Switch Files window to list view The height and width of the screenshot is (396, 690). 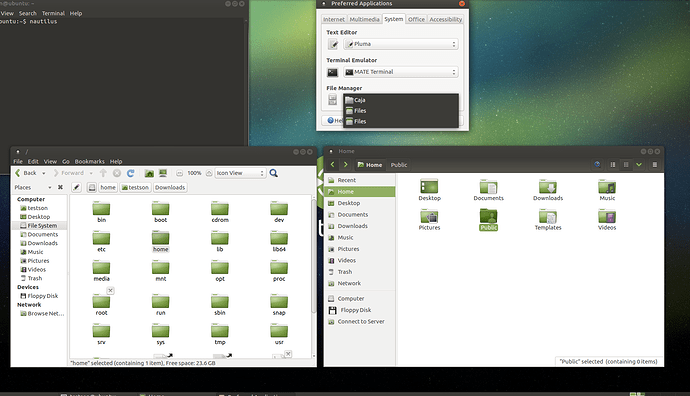tap(613, 165)
